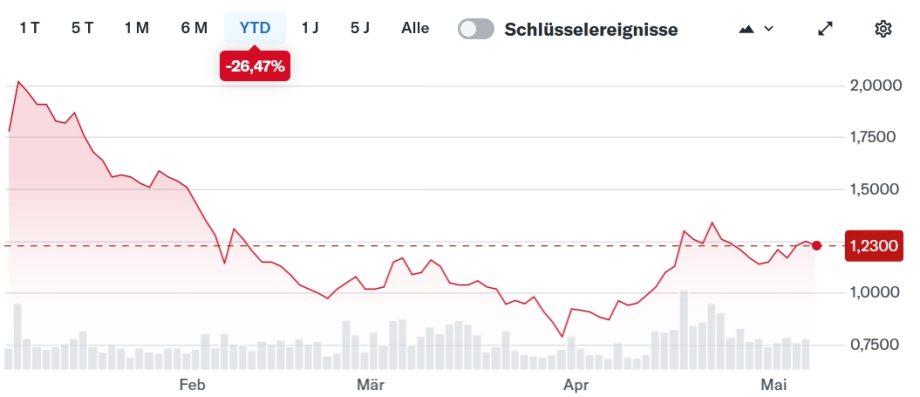Click the red current price dot

(x=817, y=246)
